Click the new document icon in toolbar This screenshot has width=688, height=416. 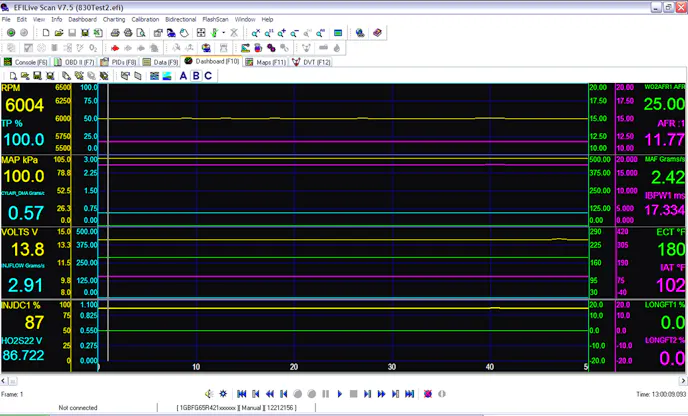click(47, 33)
